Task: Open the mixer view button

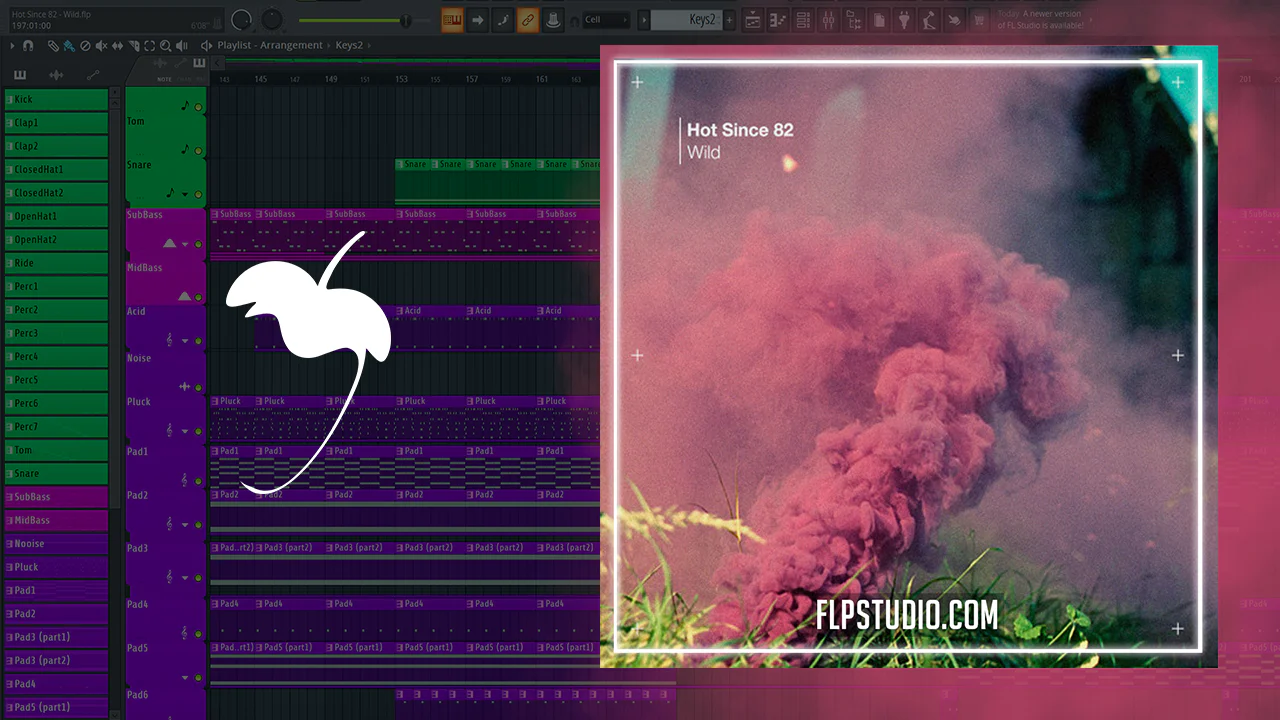Action: [828, 20]
